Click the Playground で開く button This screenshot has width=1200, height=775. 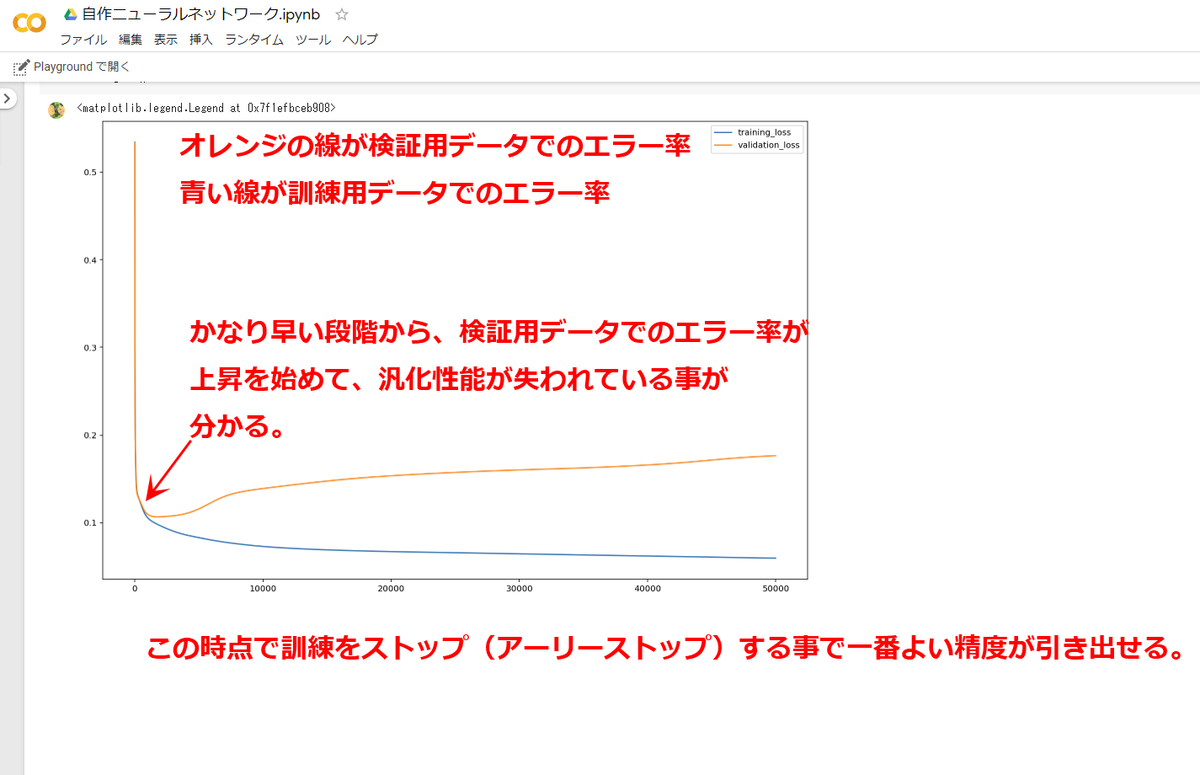[x=71, y=67]
